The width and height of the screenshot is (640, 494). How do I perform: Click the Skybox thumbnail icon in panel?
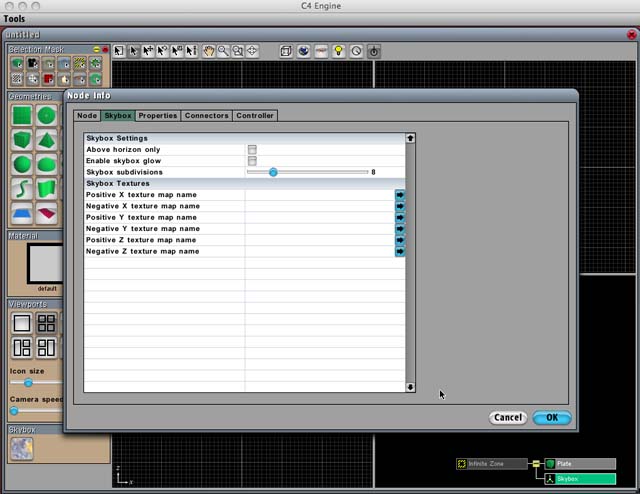click(x=21, y=449)
